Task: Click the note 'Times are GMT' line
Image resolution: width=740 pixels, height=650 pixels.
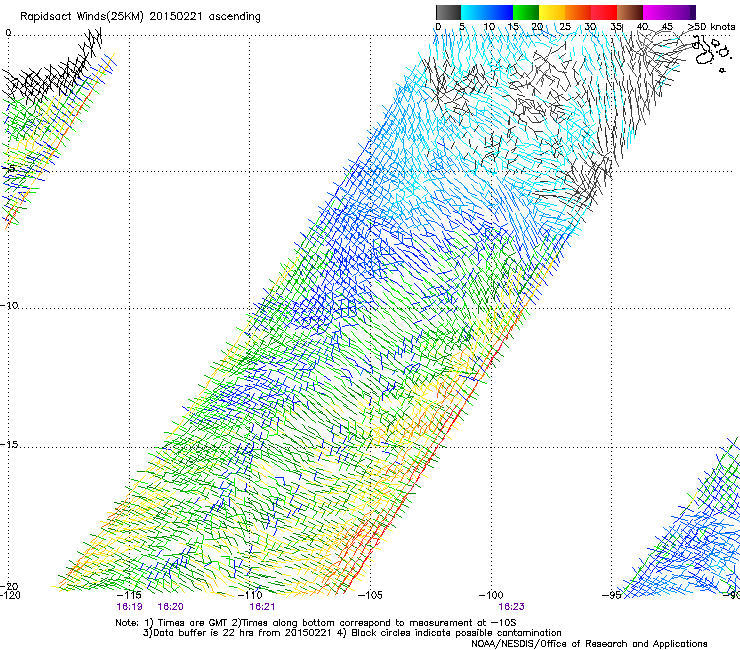Action: pyautogui.click(x=316, y=623)
